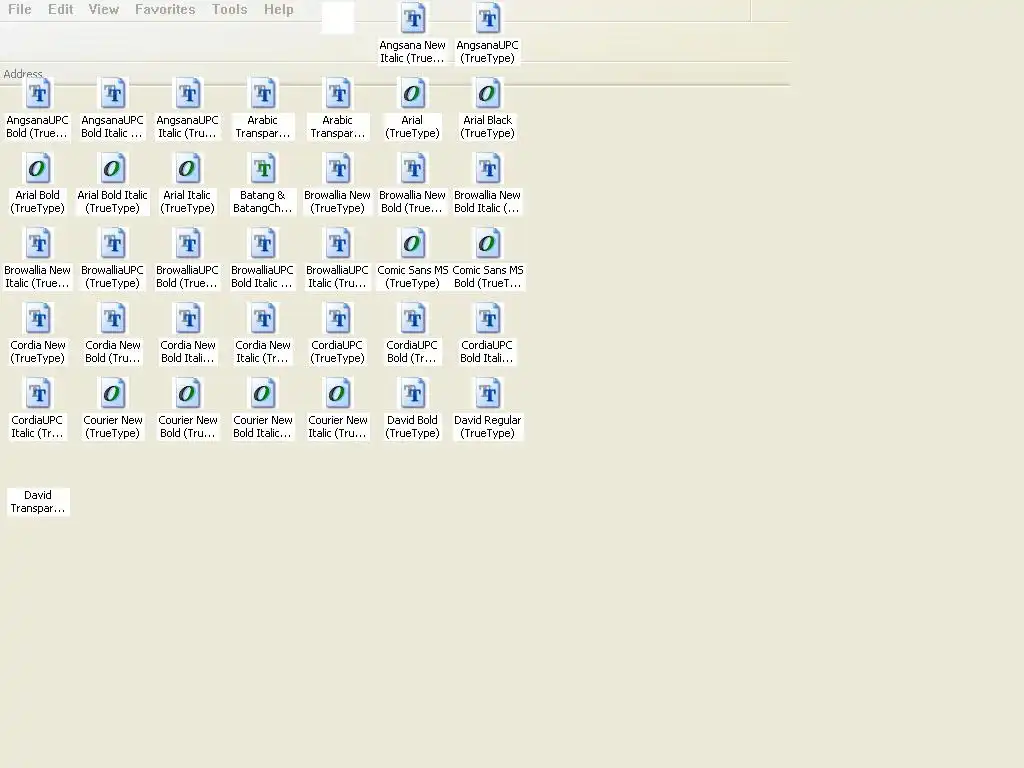The width and height of the screenshot is (1024, 768).
Task: Select the AngsanaUPC Bold font icon
Action: [38, 93]
